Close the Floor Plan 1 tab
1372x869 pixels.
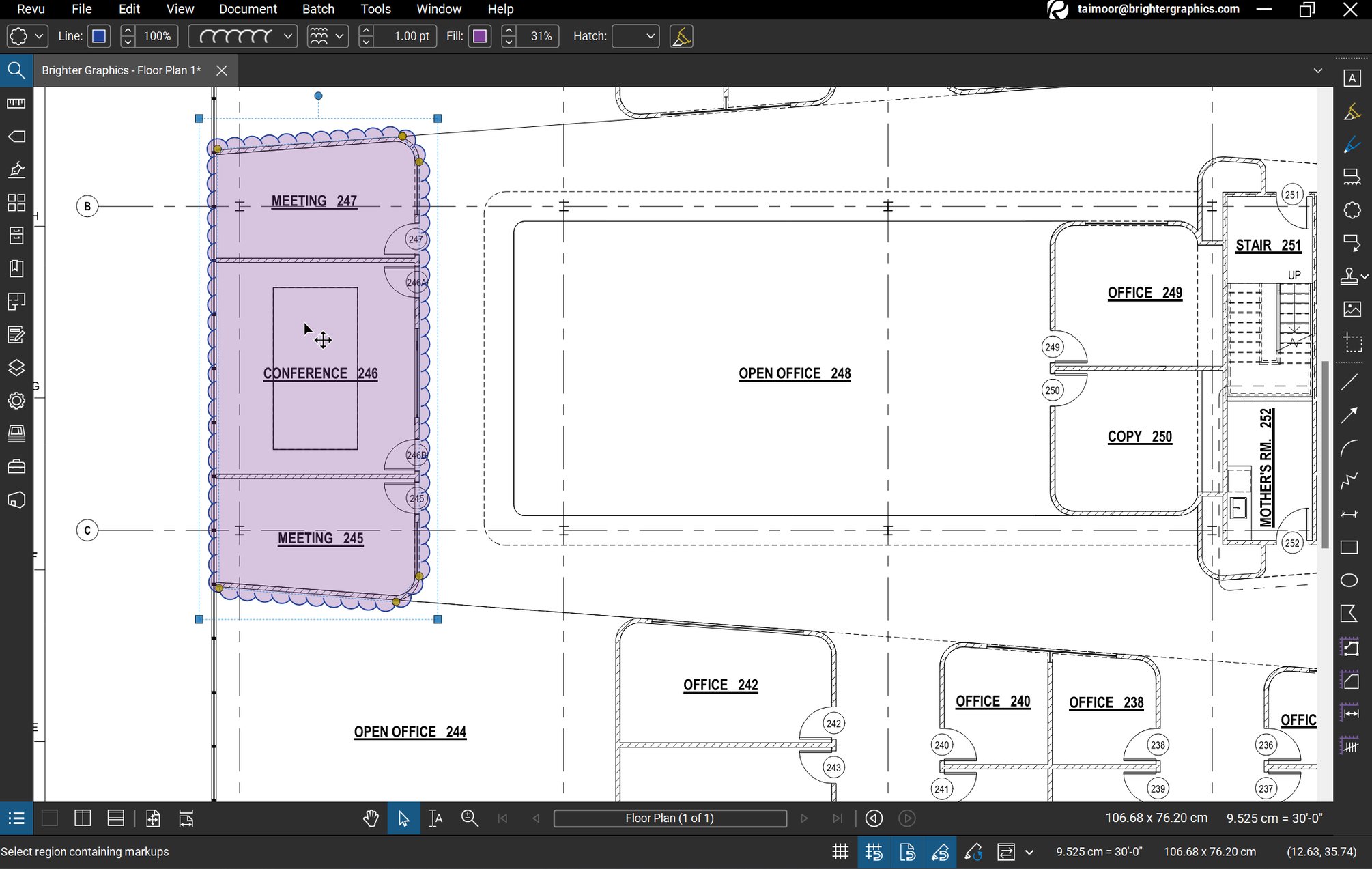pos(221,70)
